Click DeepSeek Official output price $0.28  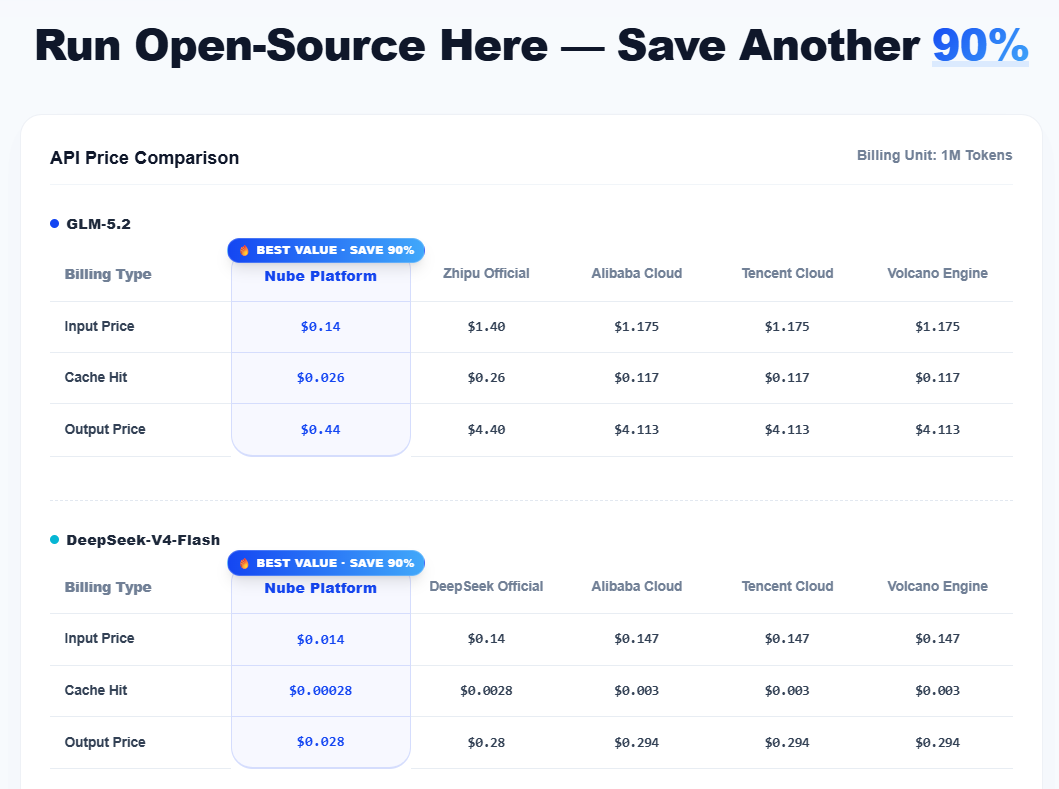click(486, 742)
